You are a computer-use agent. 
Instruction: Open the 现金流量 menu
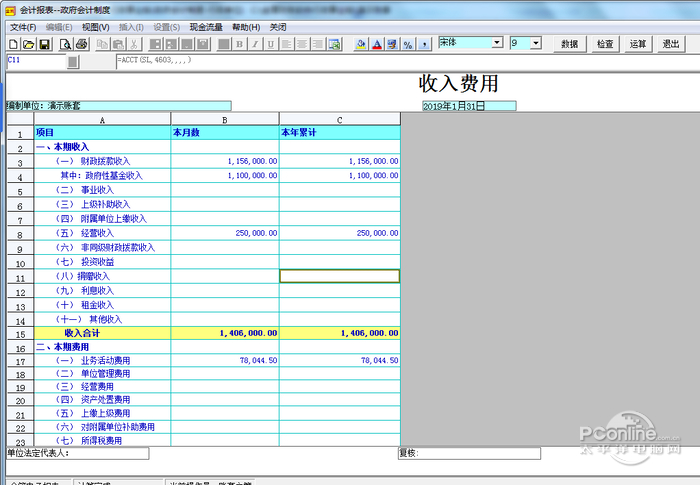click(206, 27)
